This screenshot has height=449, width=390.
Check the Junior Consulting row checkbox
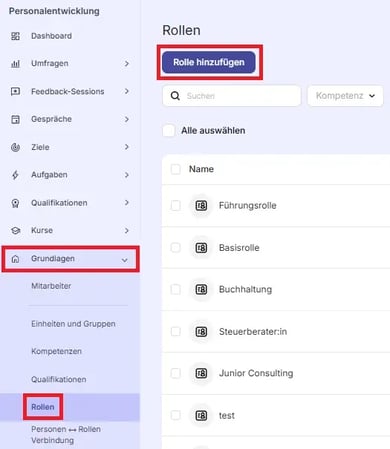176,373
